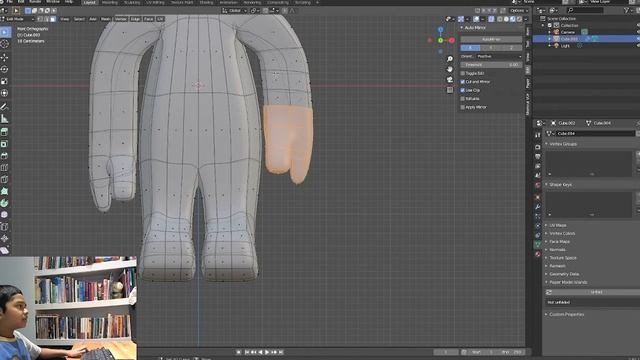Open the Object Data mesh properties tab
This screenshot has width=640, height=360.
pos(538,244)
